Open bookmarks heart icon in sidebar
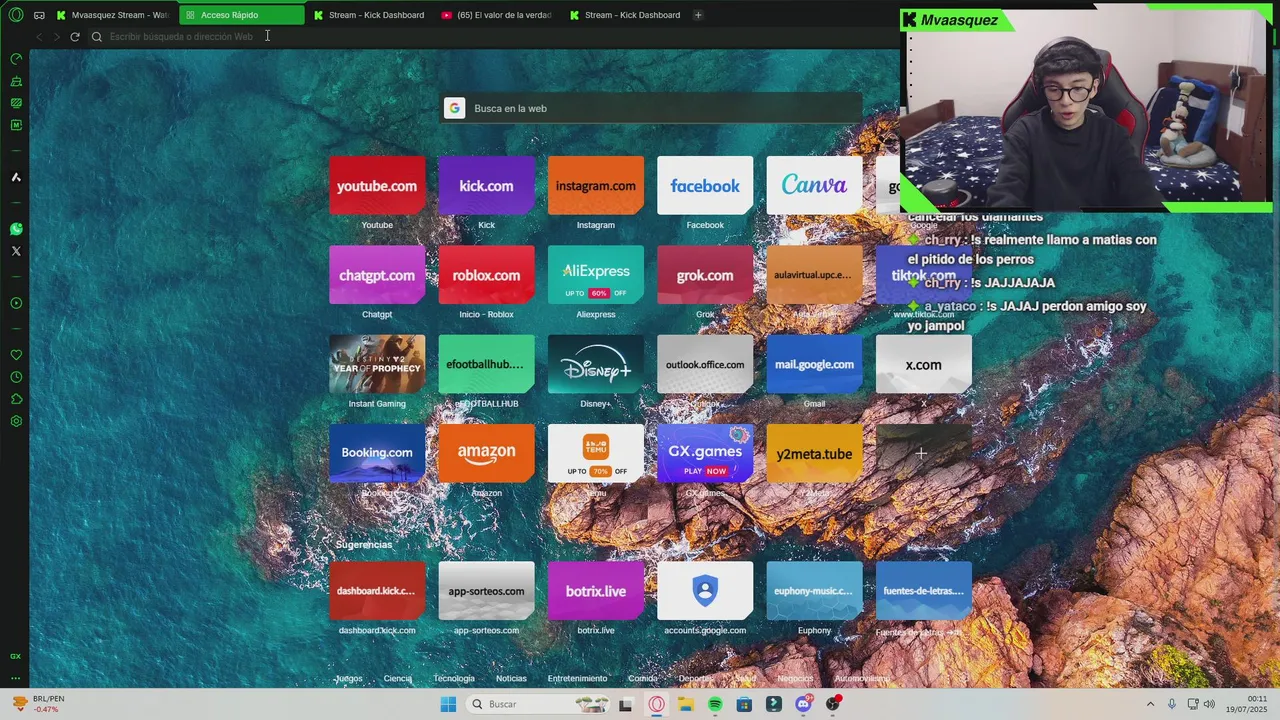 click(16, 355)
